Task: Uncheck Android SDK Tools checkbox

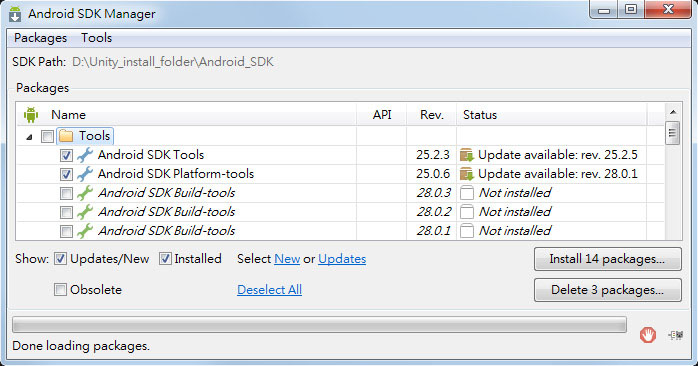Action: click(x=66, y=155)
